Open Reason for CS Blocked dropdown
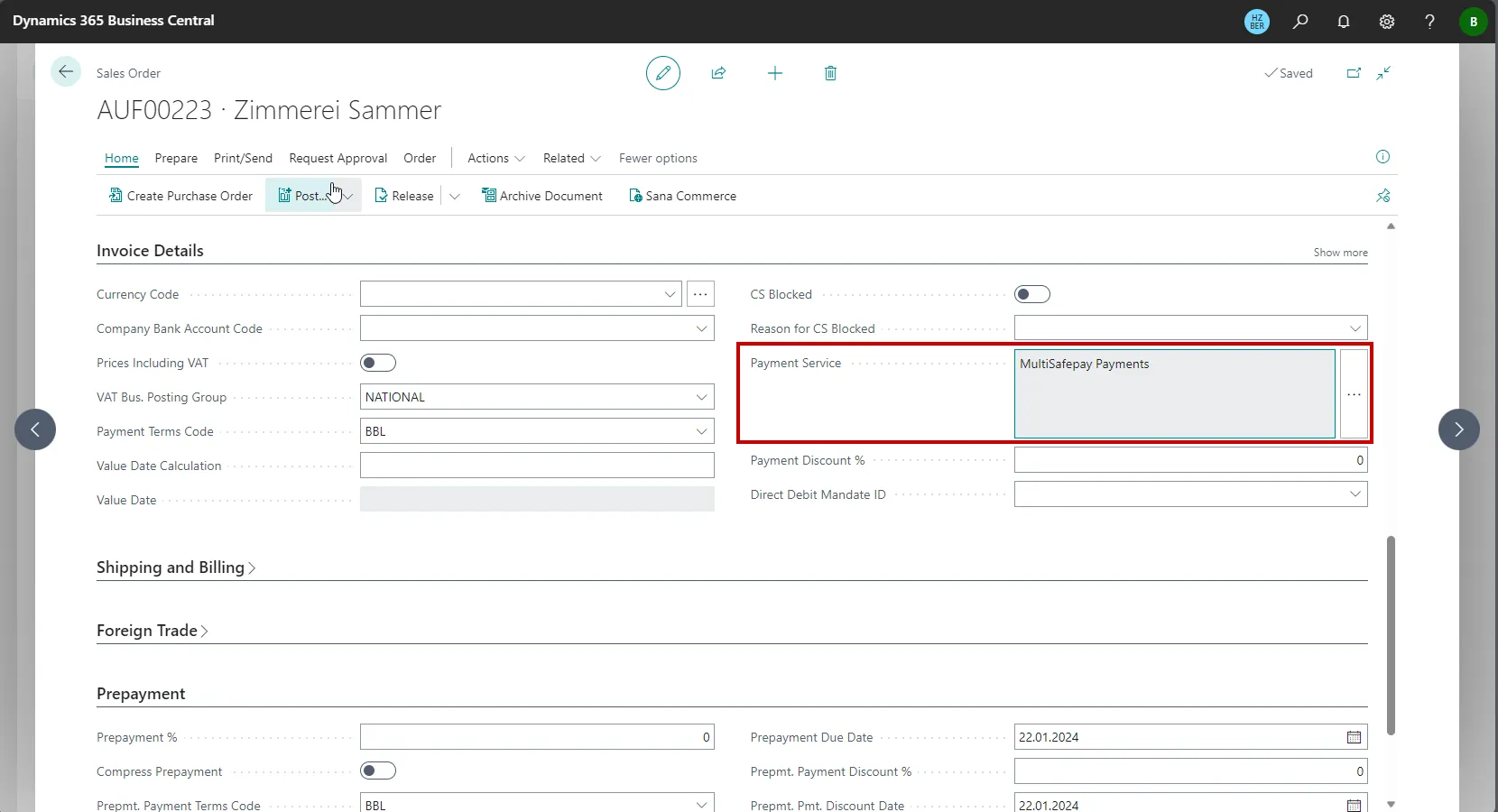Screen dimensions: 1498x812 pos(1190,328)
